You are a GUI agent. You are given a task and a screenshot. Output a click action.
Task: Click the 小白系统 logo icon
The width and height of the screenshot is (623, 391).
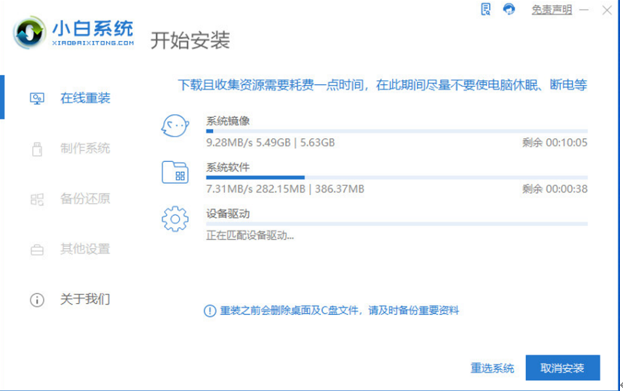click(x=29, y=33)
